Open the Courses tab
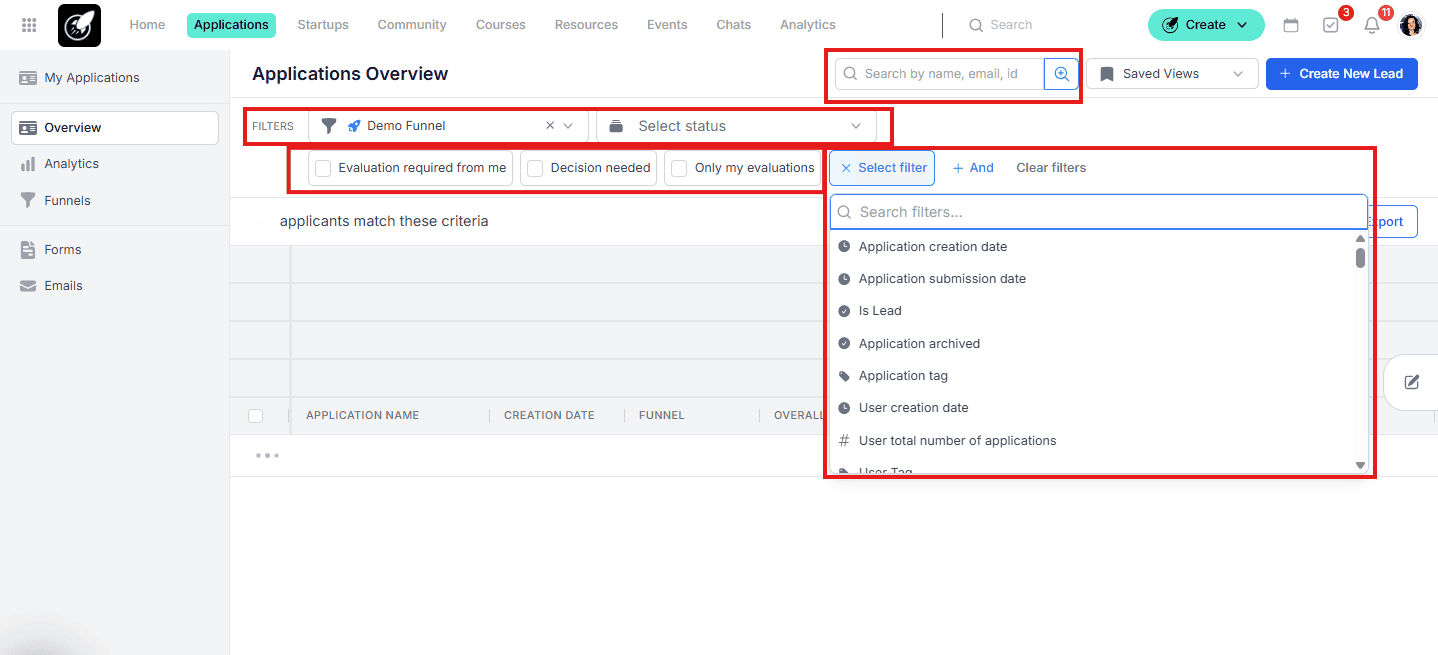The height and width of the screenshot is (655, 1438). pyautogui.click(x=501, y=25)
